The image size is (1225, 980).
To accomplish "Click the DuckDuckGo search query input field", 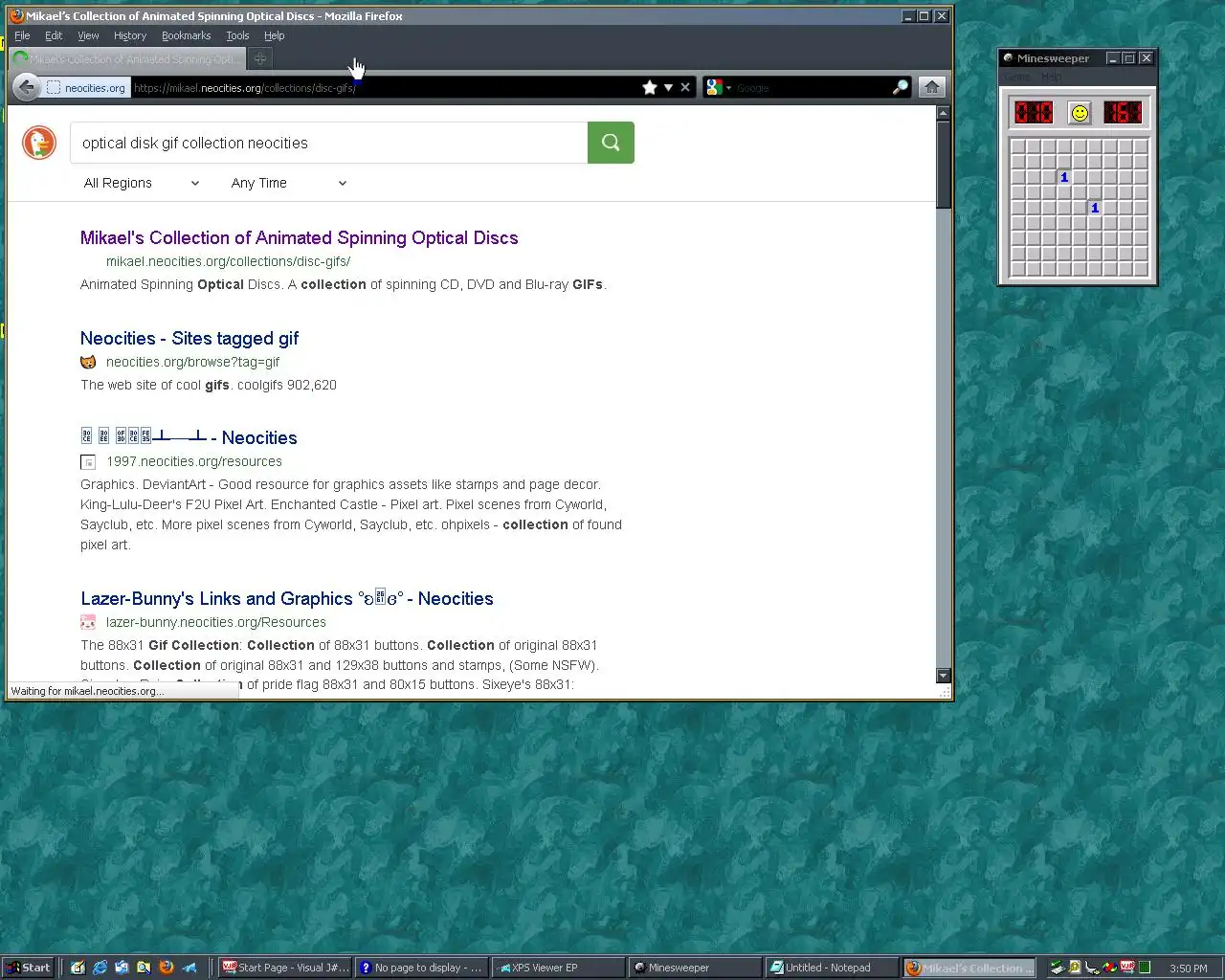I will [329, 143].
